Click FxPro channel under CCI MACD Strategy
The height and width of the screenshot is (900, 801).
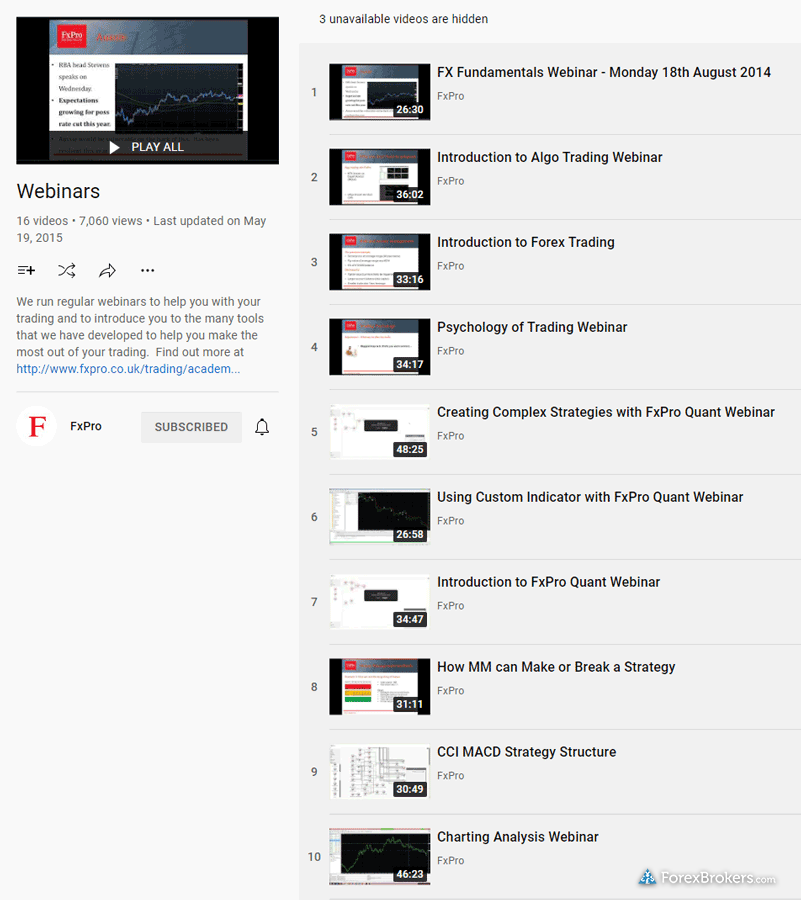[x=450, y=775]
